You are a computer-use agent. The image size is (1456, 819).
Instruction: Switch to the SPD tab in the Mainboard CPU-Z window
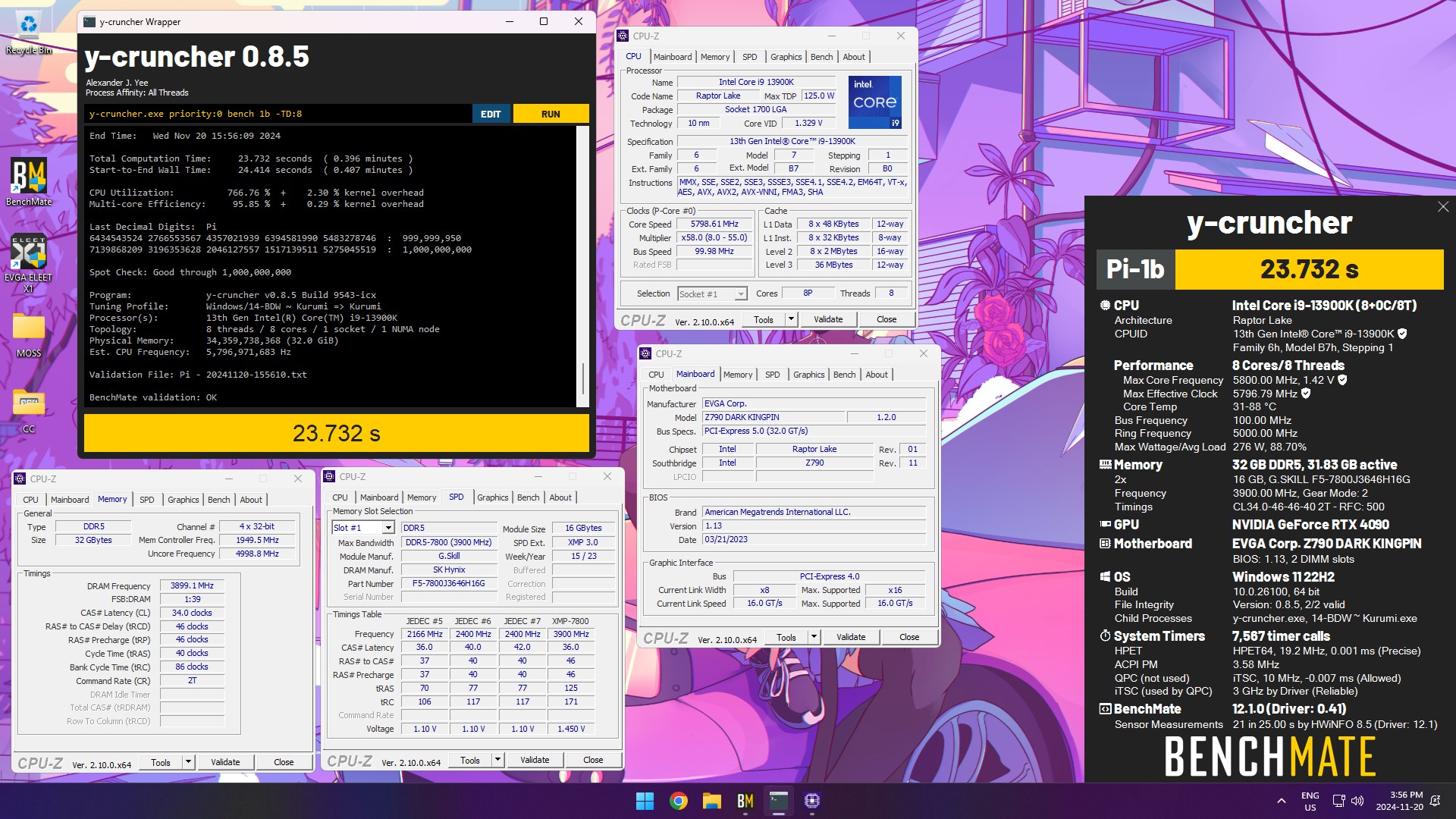[772, 375]
